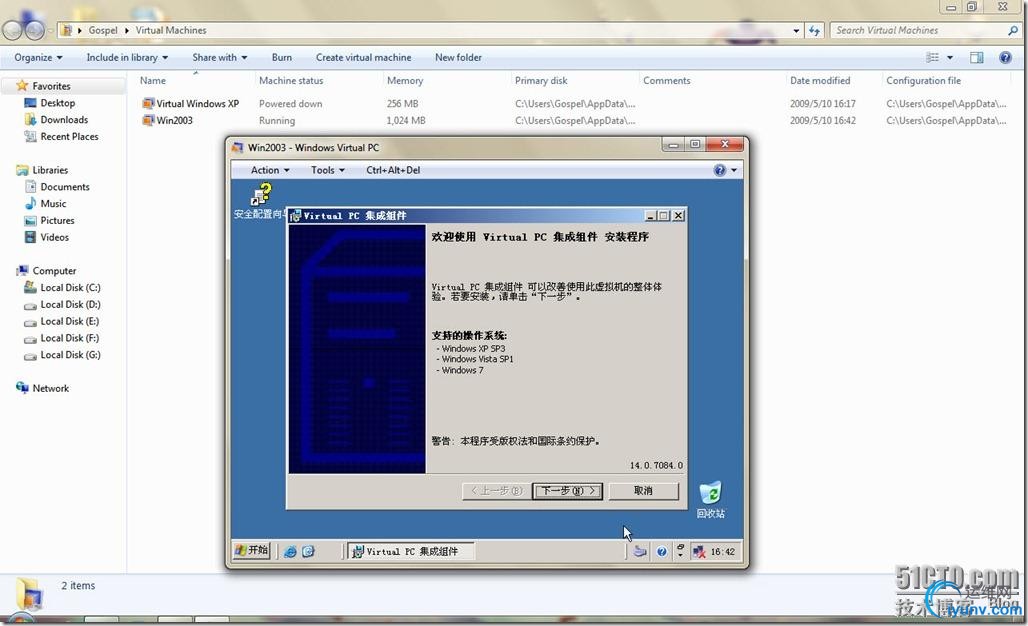The height and width of the screenshot is (626, 1028).
Task: Open Local Disk (C:) in sidebar
Action: tap(70, 288)
